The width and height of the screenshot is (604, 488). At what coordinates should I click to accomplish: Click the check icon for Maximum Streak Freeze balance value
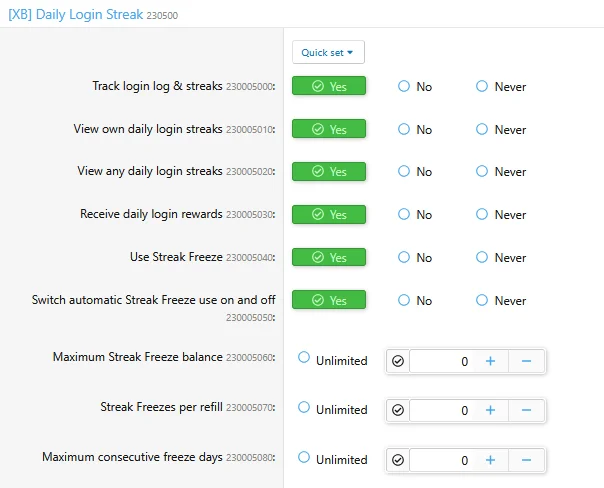398,361
